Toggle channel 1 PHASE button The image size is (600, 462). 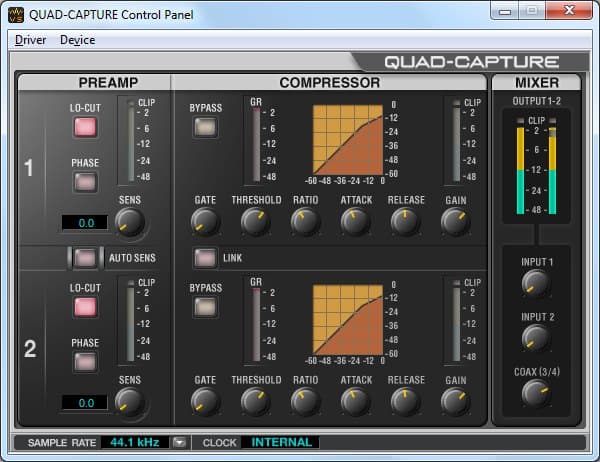pos(85,182)
